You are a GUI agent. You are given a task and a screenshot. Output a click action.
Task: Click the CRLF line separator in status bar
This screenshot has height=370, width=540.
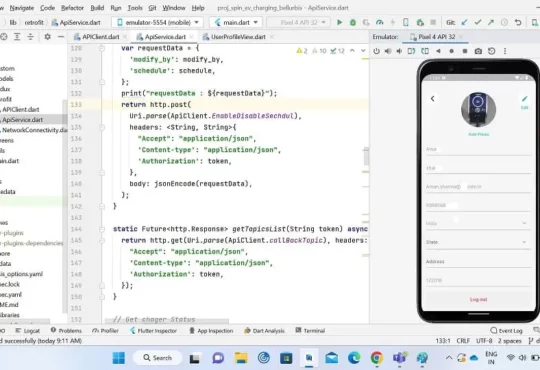[463, 341]
